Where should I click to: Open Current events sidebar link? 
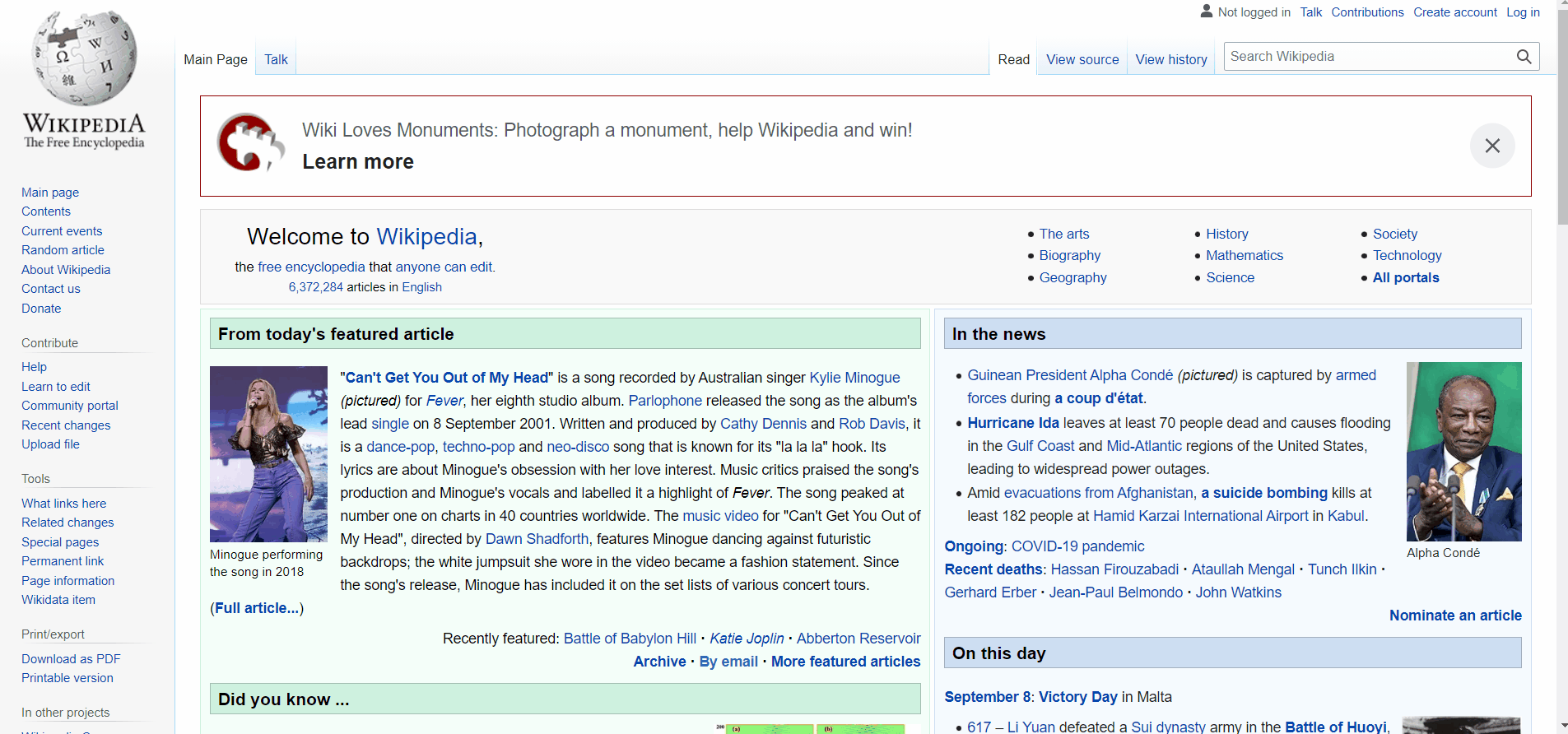click(x=62, y=231)
